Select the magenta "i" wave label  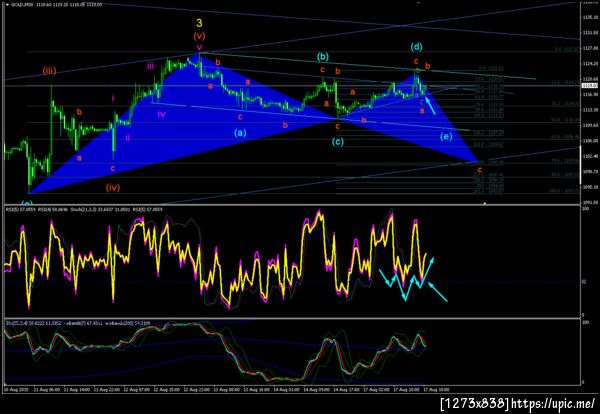point(113,98)
